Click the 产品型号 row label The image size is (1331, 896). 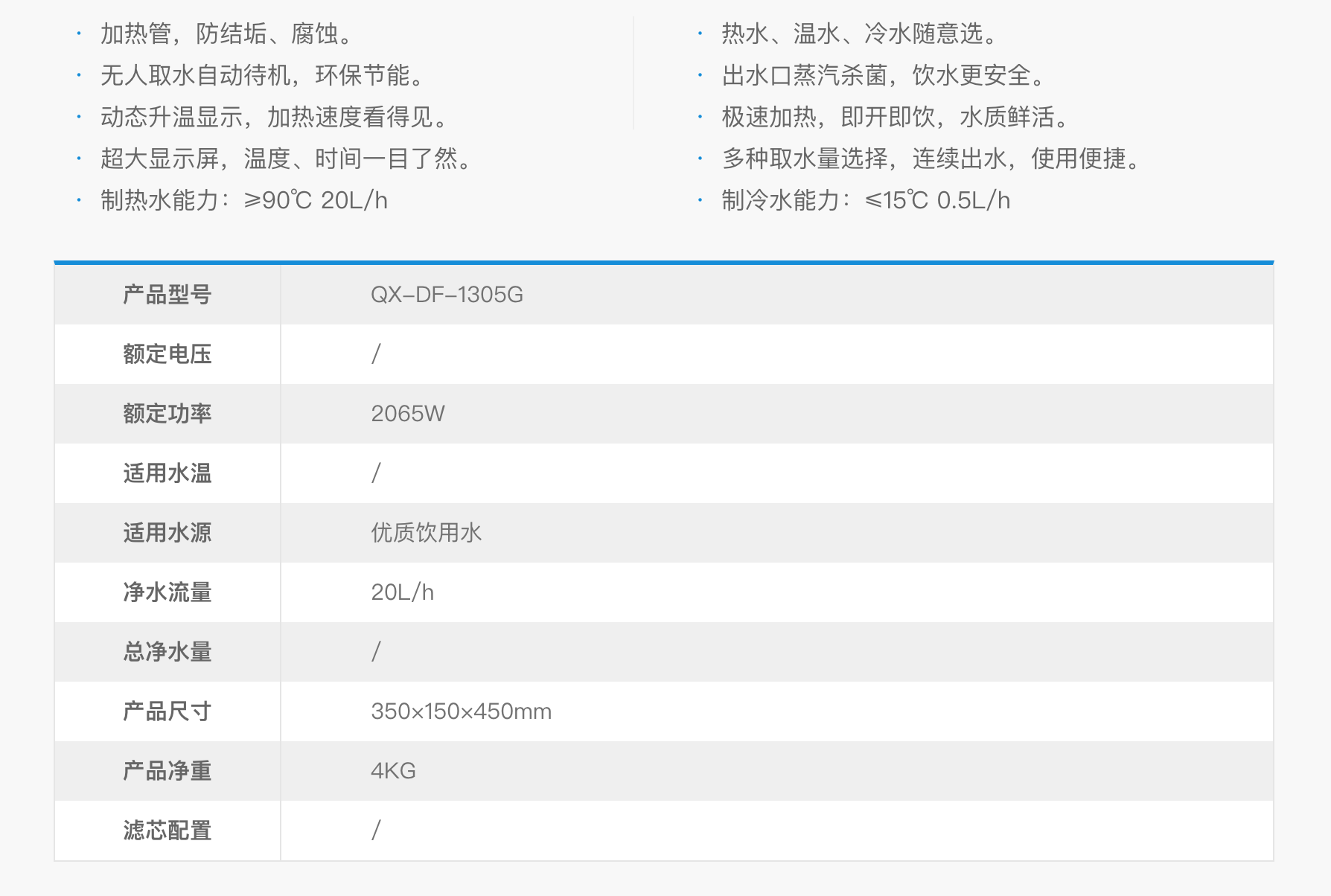(167, 295)
